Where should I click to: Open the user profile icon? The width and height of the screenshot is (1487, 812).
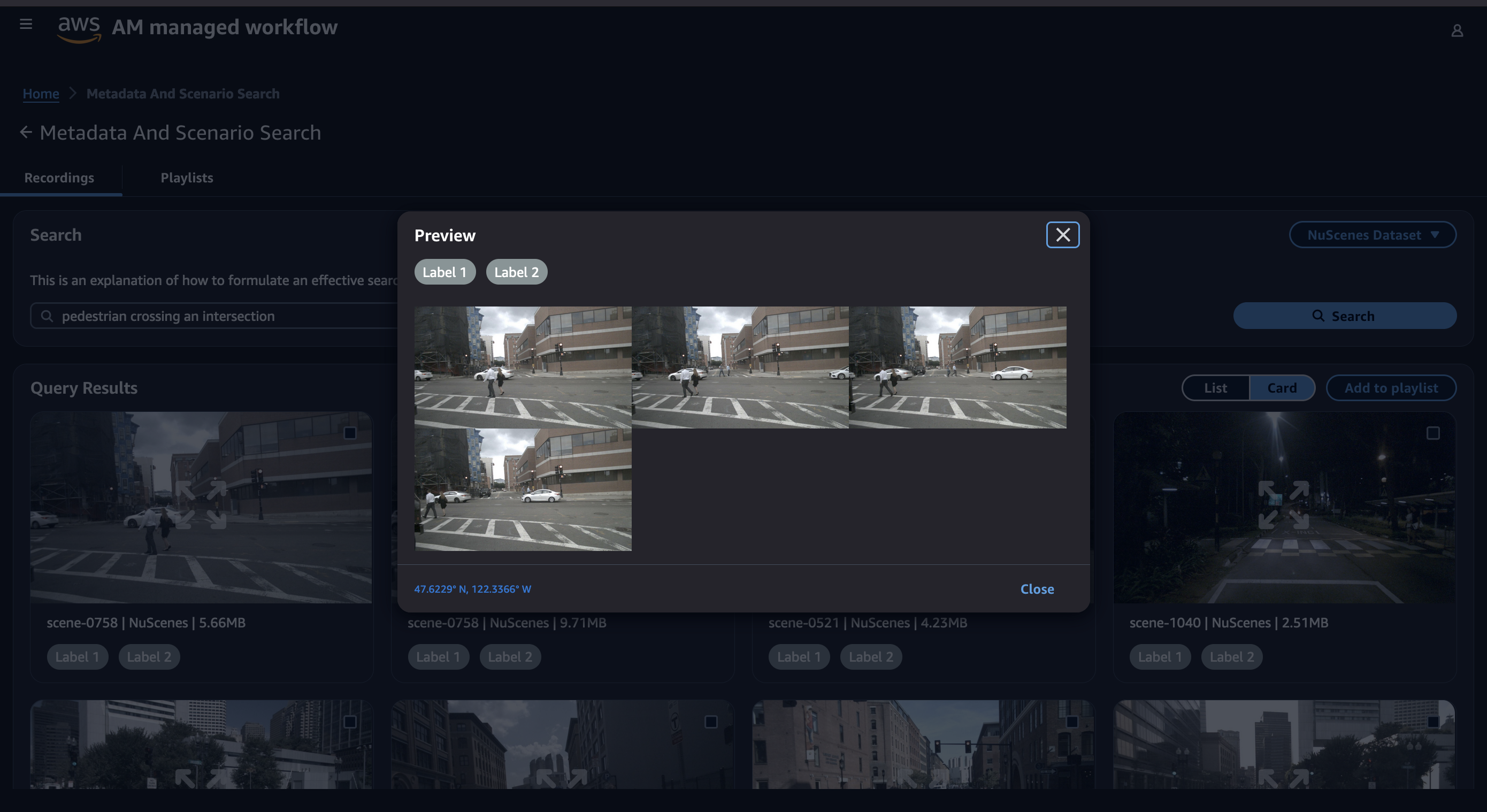(x=1457, y=30)
